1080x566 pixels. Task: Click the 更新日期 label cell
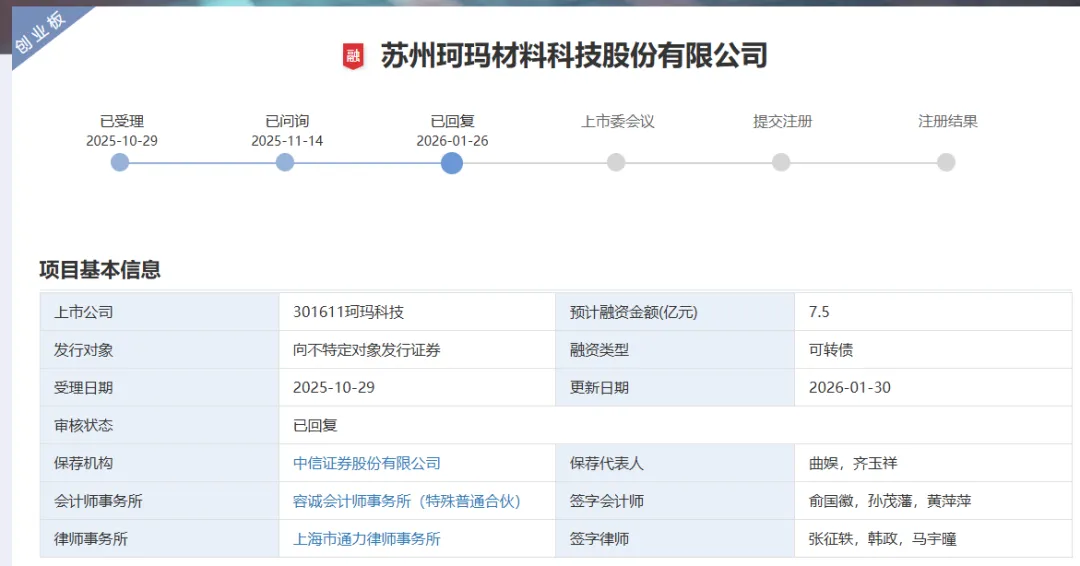coord(674,388)
